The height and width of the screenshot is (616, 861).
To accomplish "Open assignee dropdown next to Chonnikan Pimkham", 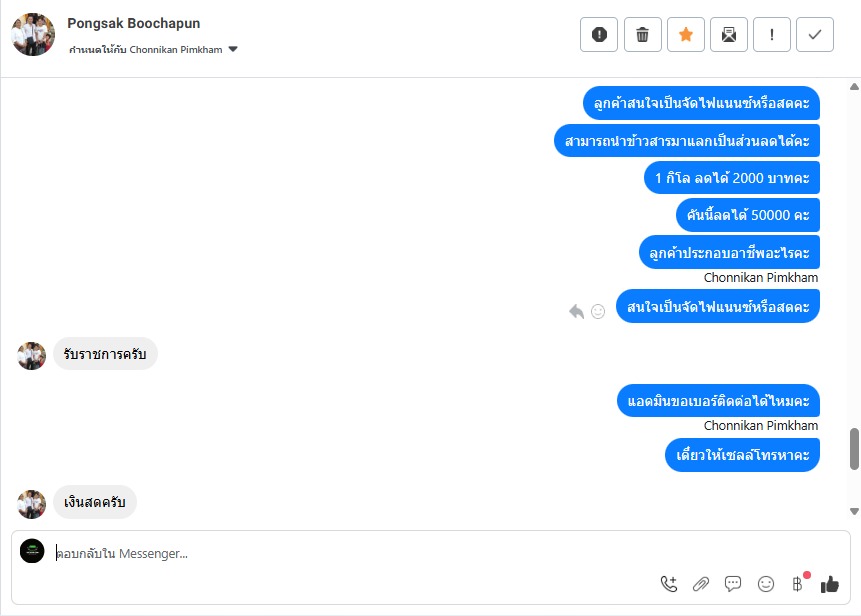I will click(x=233, y=49).
